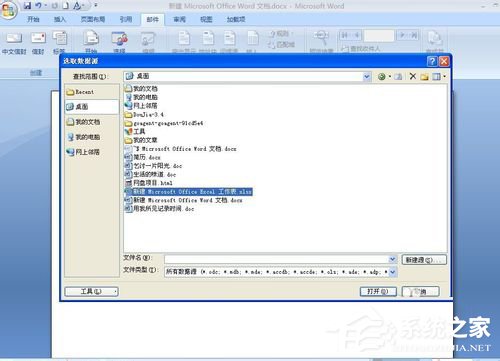Switch to 引用 tab in Word ribbon
The width and height of the screenshot is (500, 361).
tap(126, 20)
